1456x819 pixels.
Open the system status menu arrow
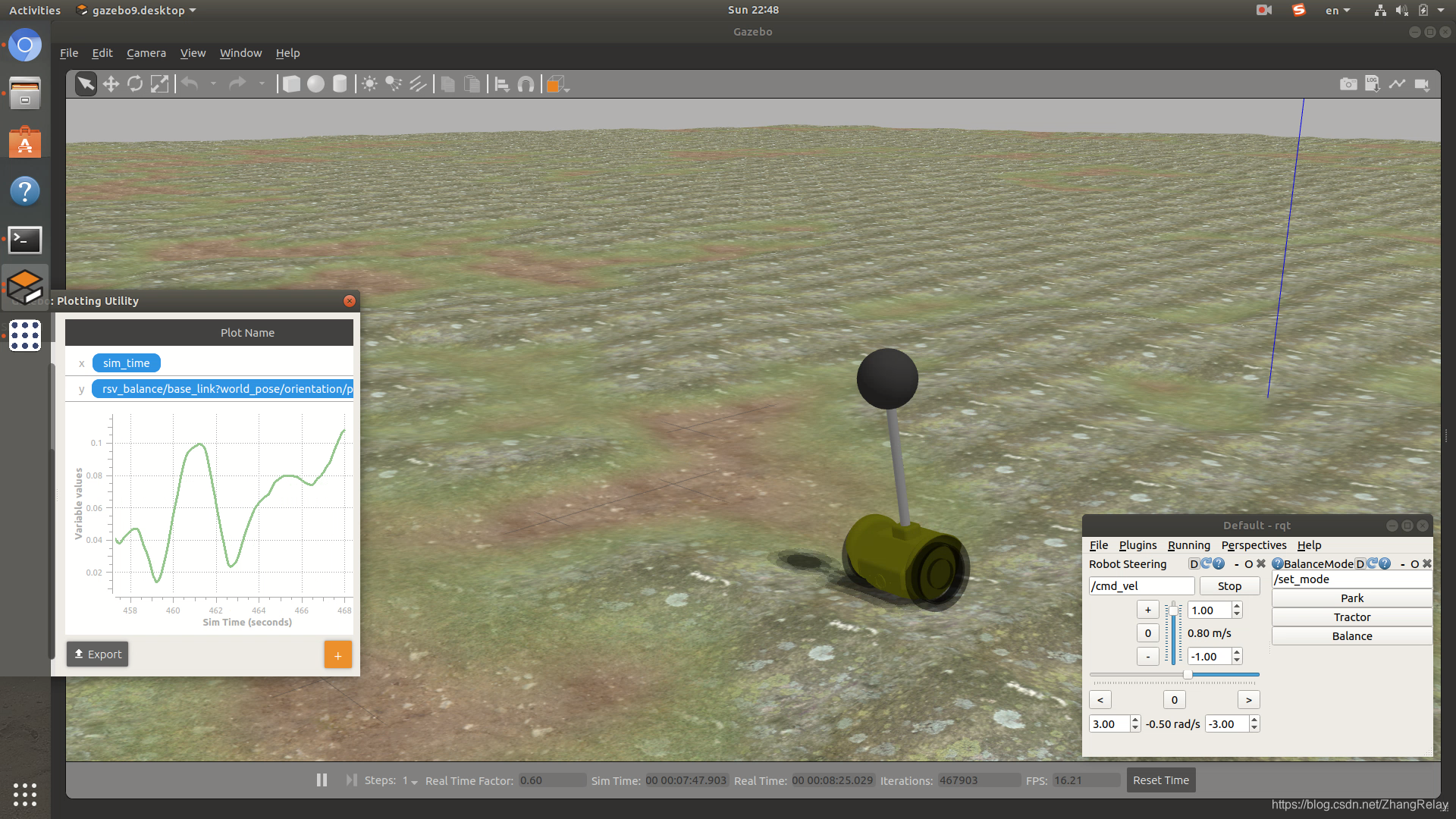1441,10
